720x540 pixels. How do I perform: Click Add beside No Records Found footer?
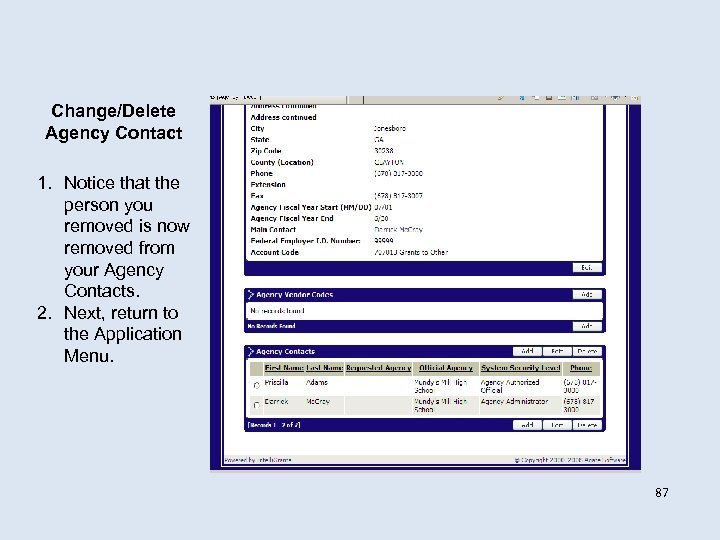coord(587,326)
